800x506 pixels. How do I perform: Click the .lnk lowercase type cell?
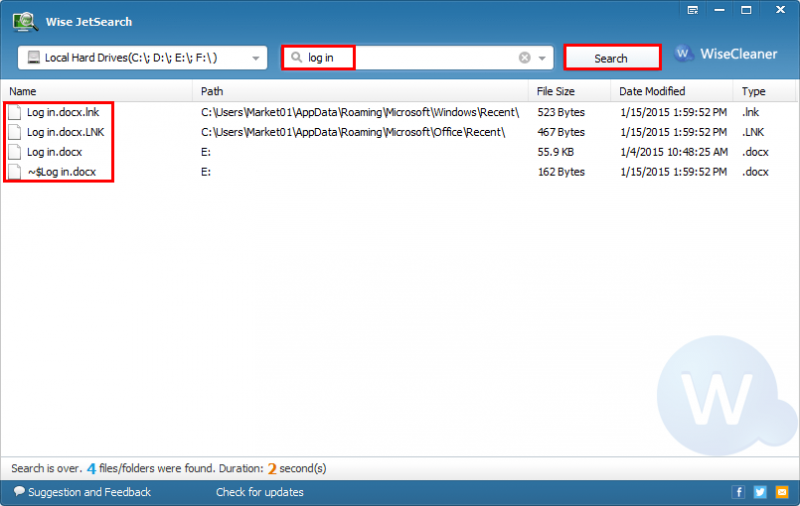pos(751,112)
